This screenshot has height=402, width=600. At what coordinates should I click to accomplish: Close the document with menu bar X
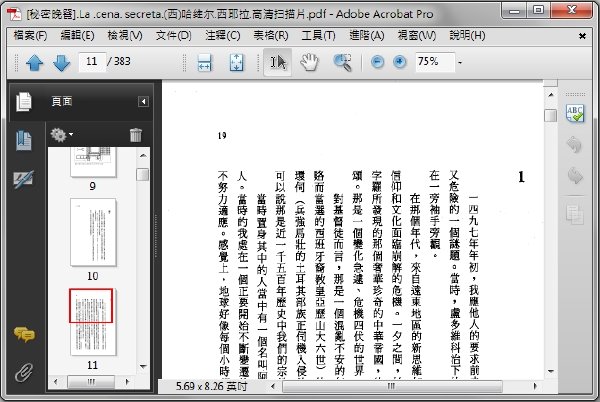point(582,36)
